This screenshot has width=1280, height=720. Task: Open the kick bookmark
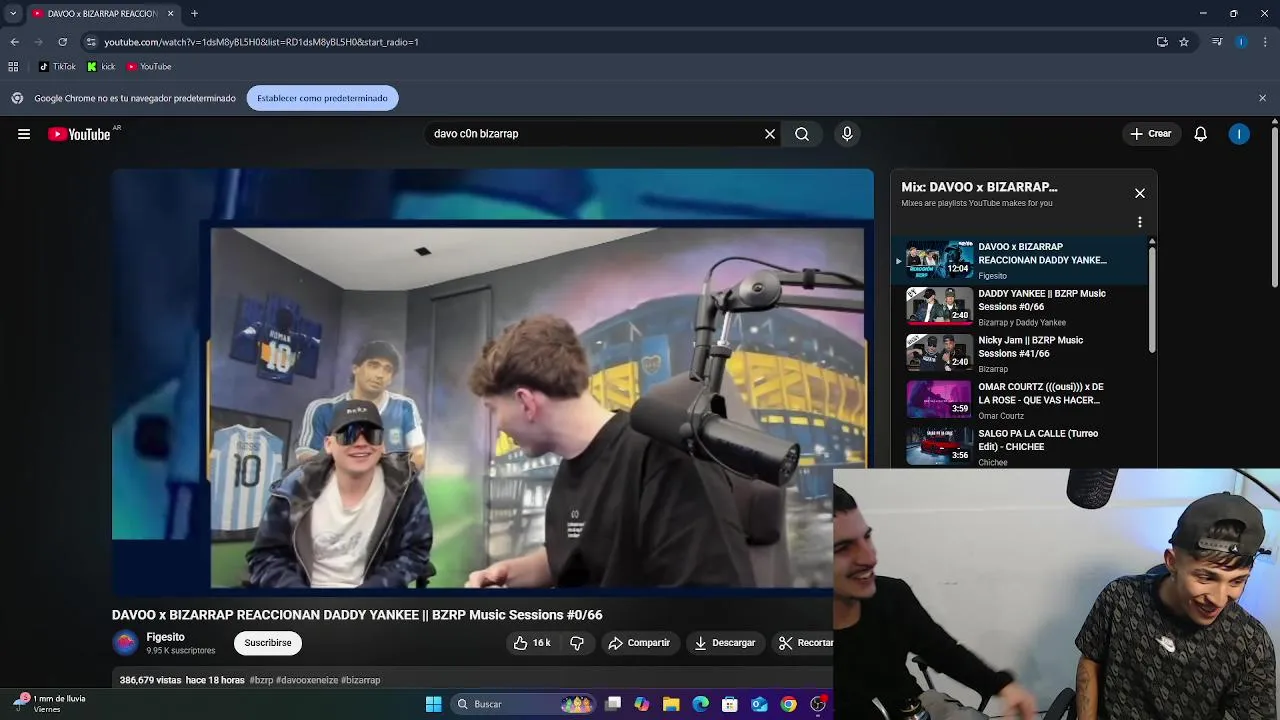[101, 67]
